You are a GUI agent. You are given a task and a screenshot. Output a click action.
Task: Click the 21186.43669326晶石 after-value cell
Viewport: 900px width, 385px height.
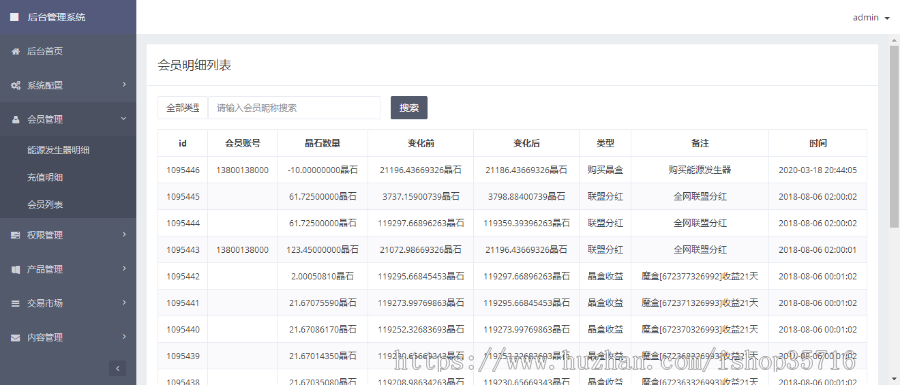tap(526, 170)
